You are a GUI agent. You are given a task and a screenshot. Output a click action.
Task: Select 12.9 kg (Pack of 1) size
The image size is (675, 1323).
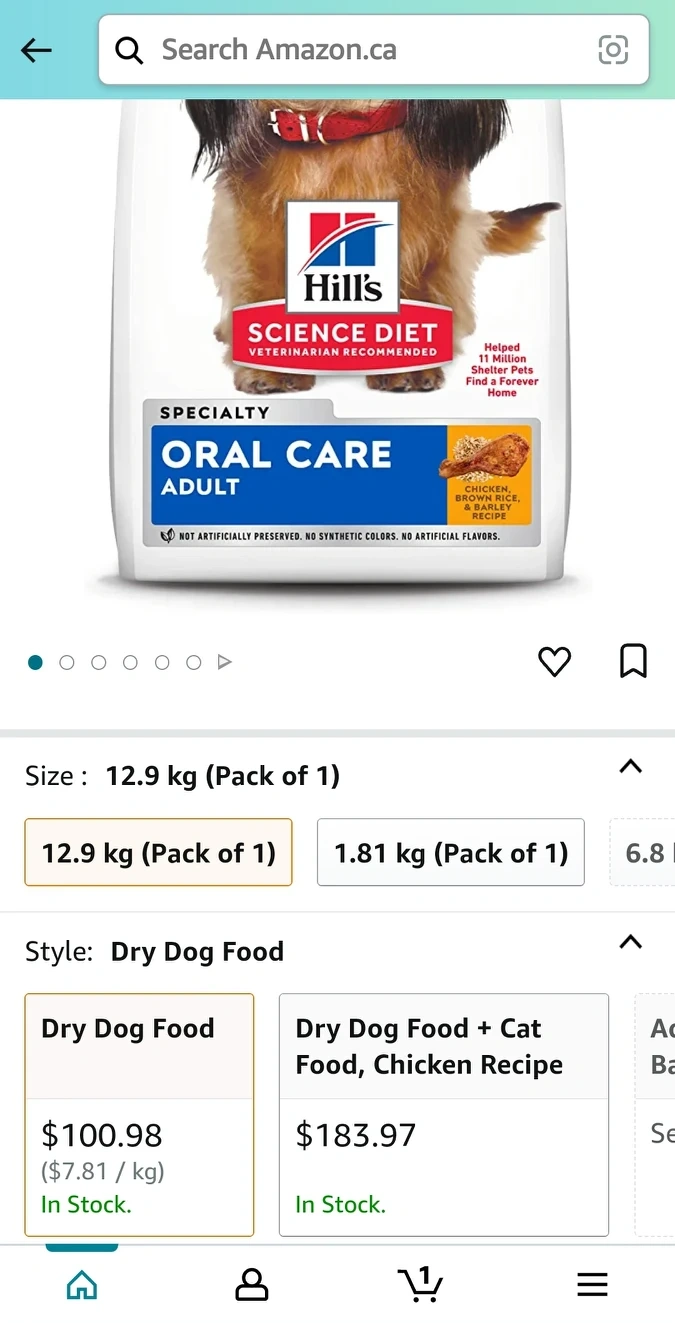tap(158, 853)
